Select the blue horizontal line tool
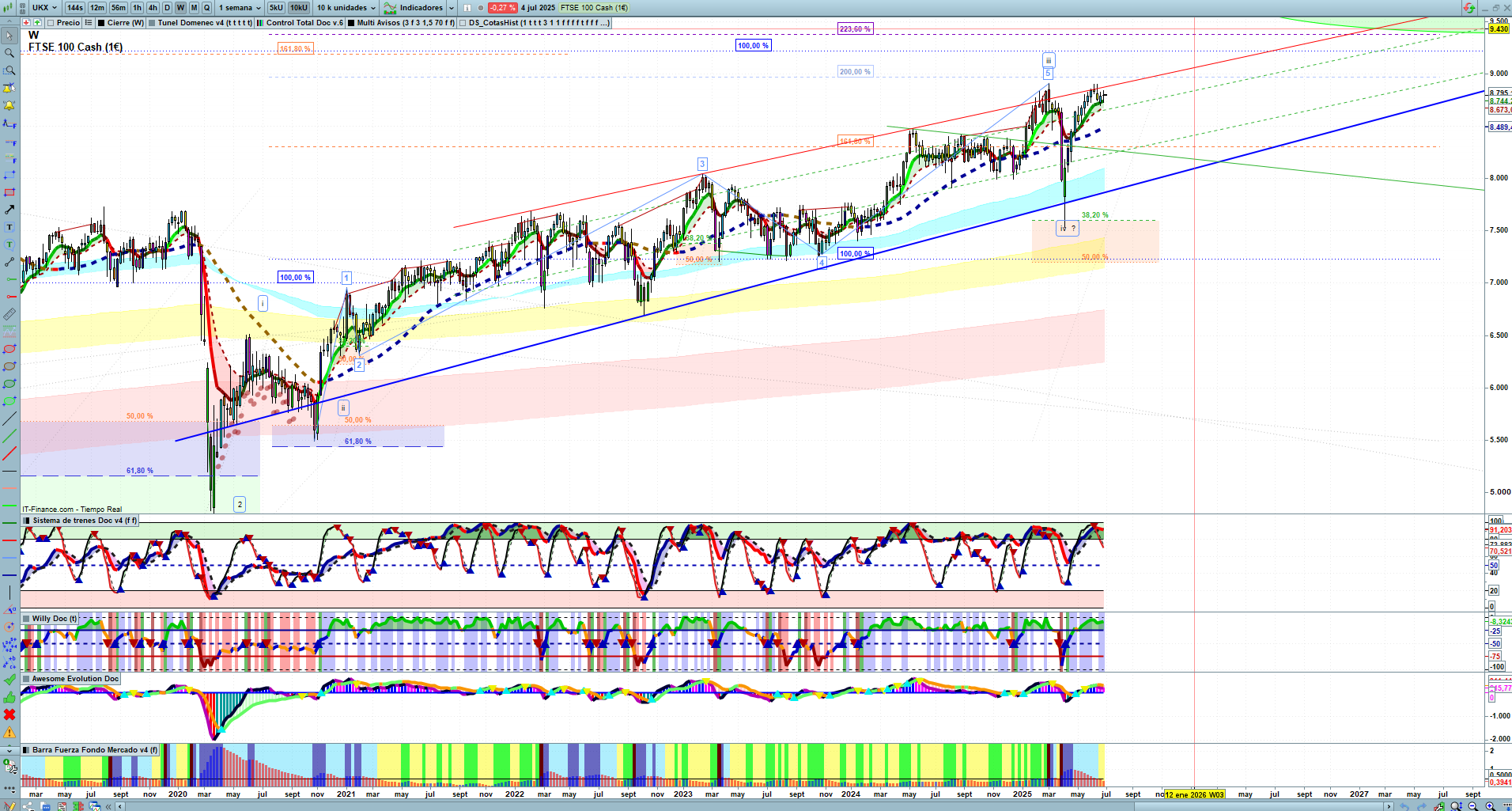The height and width of the screenshot is (811, 1512). [9, 575]
